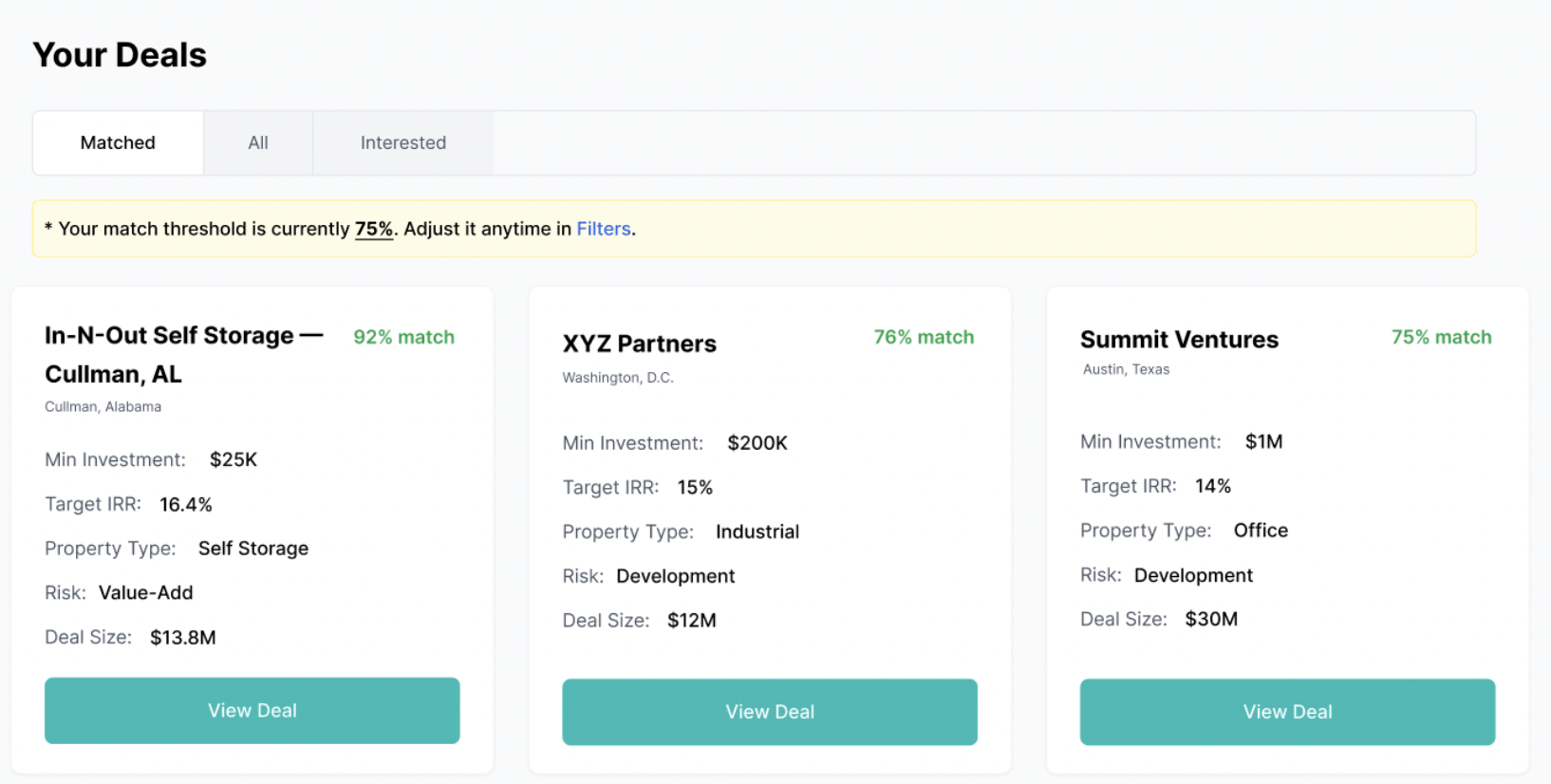Select the Summit Ventures deal card
This screenshot has width=1551, height=784.
coord(1286,527)
